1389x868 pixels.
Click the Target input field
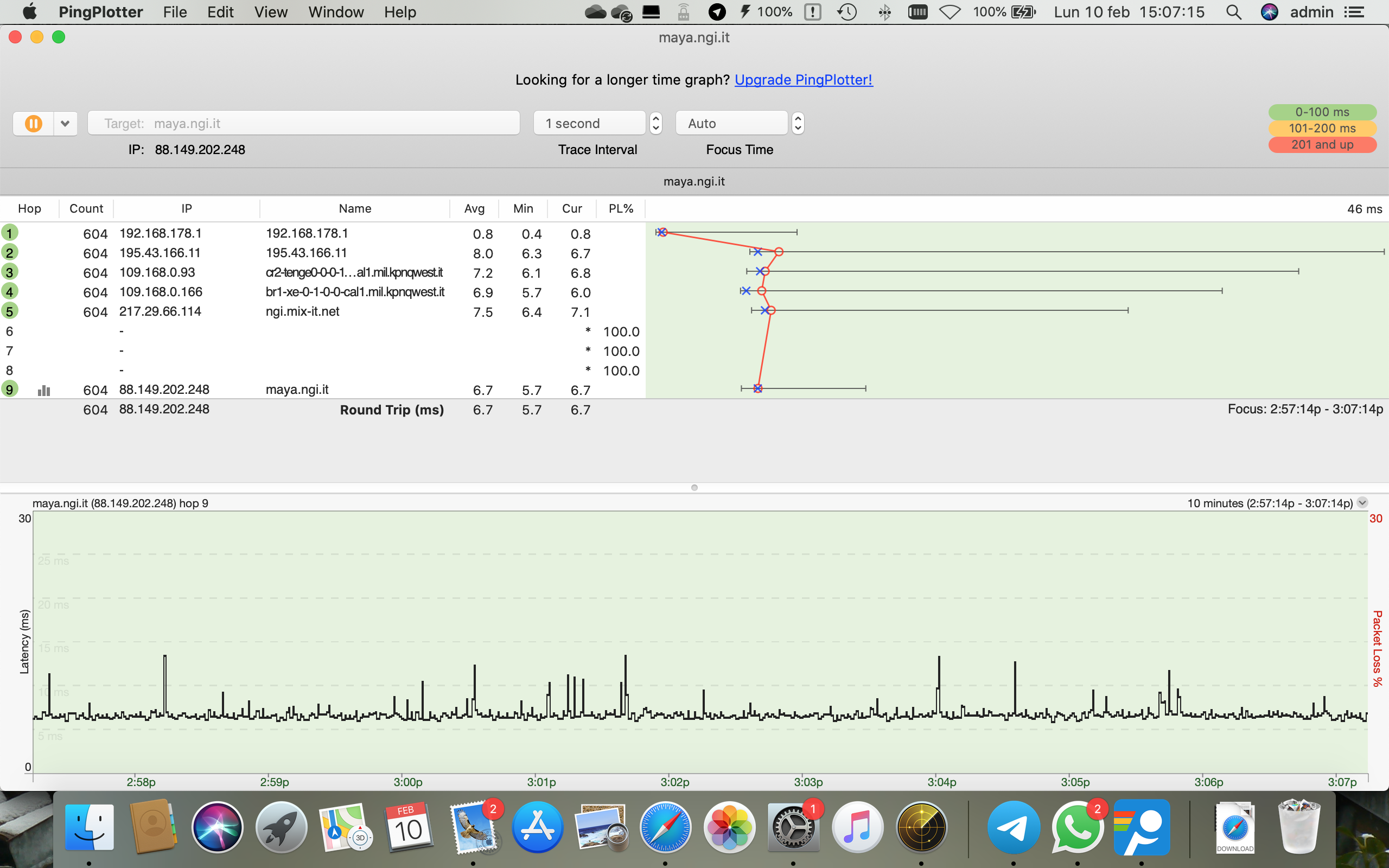[303, 124]
